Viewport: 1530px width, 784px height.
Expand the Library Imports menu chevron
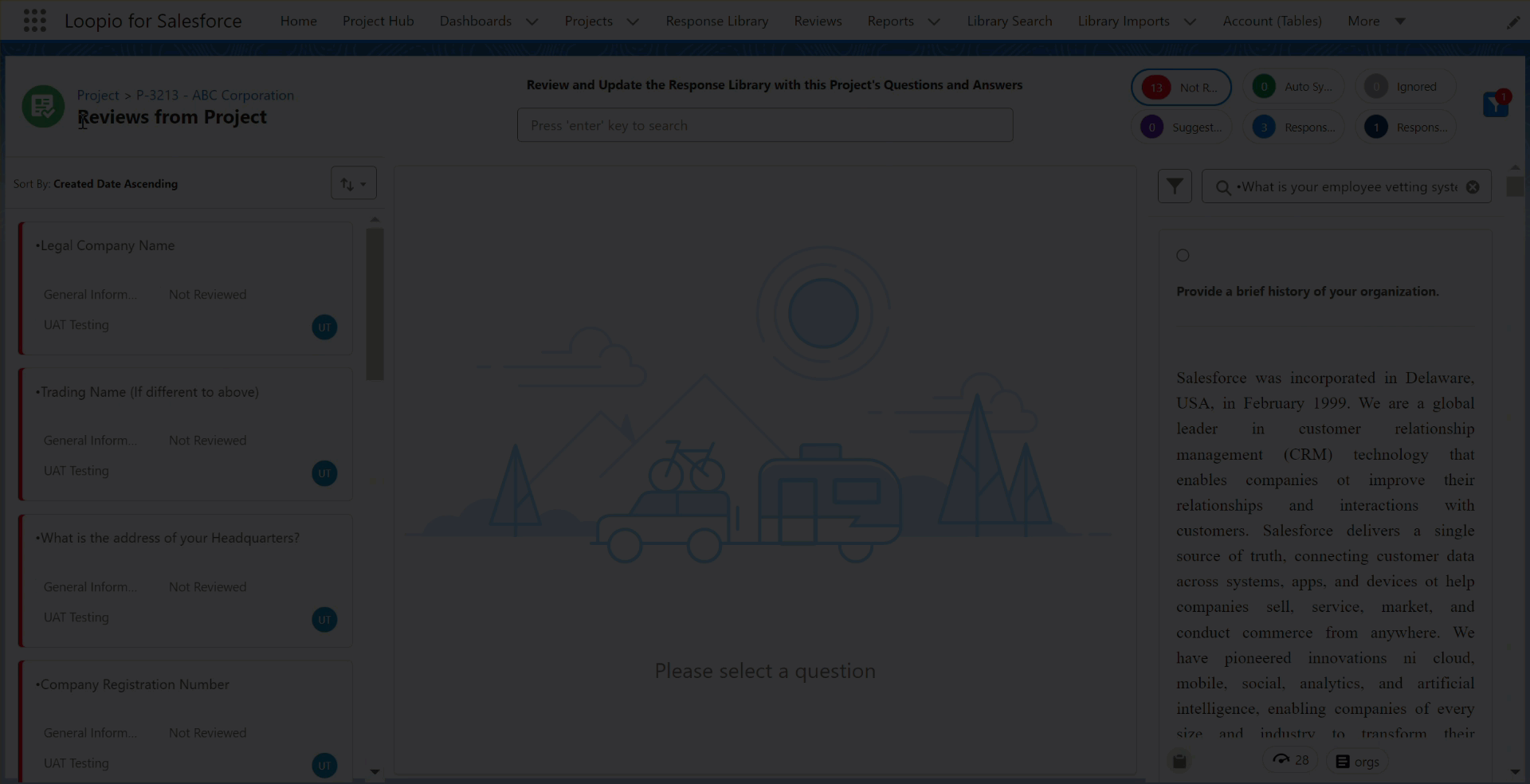(x=1190, y=22)
